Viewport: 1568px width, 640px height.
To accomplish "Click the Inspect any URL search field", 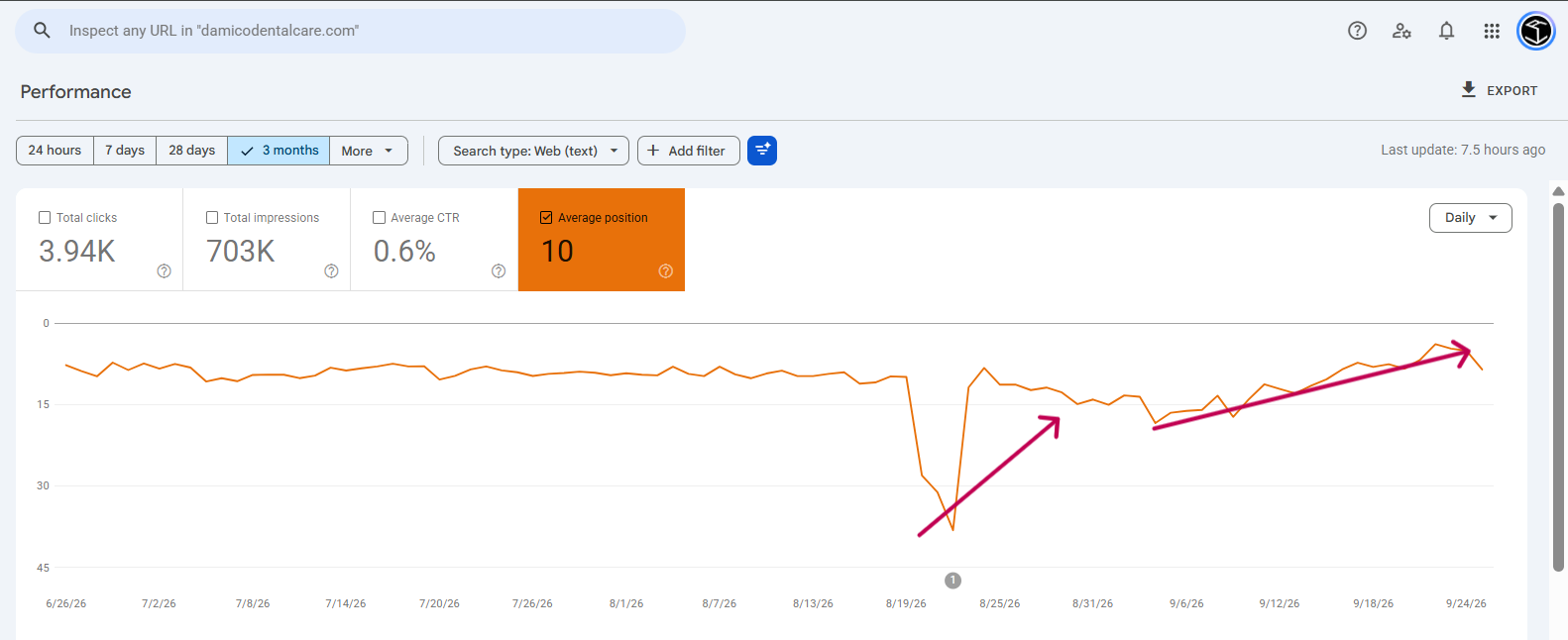I will [x=350, y=31].
